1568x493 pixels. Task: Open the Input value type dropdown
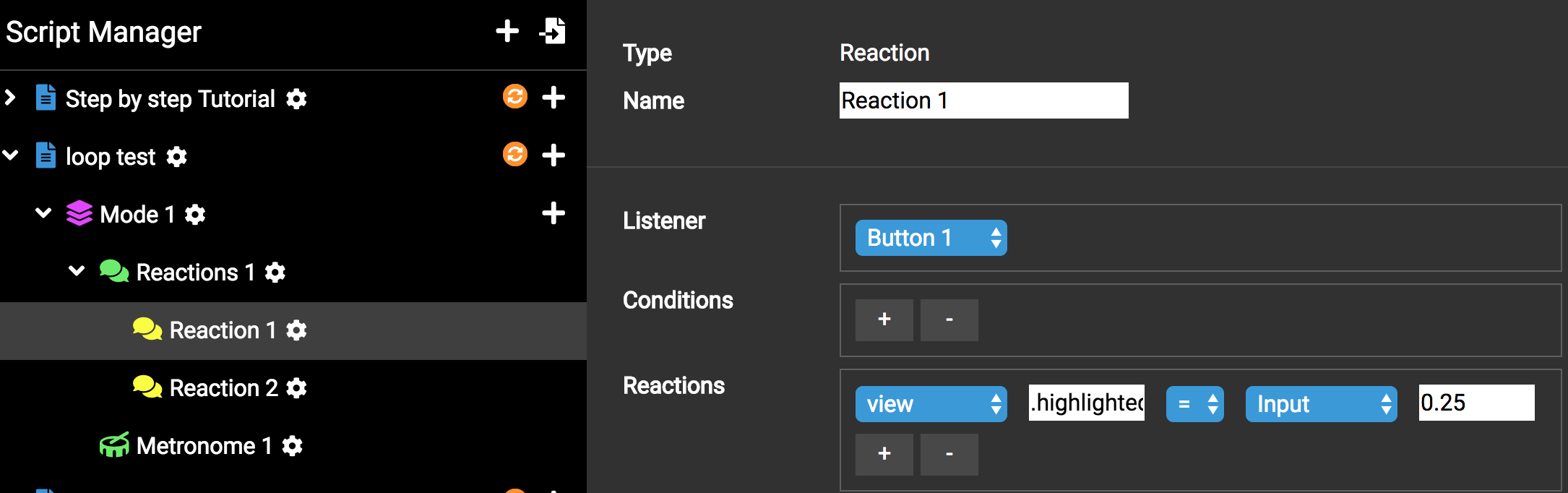pos(1321,404)
